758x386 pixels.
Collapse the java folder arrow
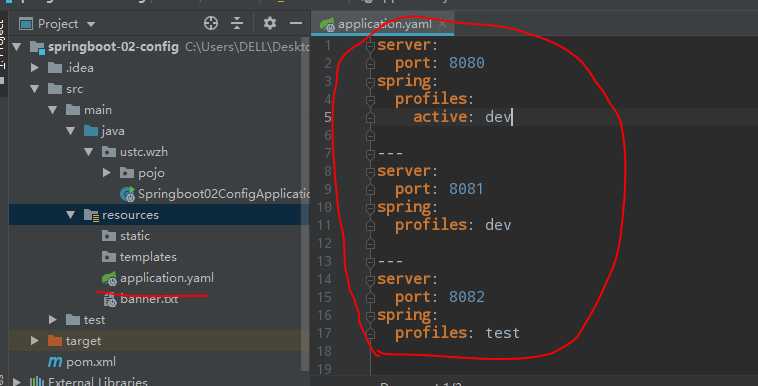pyautogui.click(x=71, y=131)
